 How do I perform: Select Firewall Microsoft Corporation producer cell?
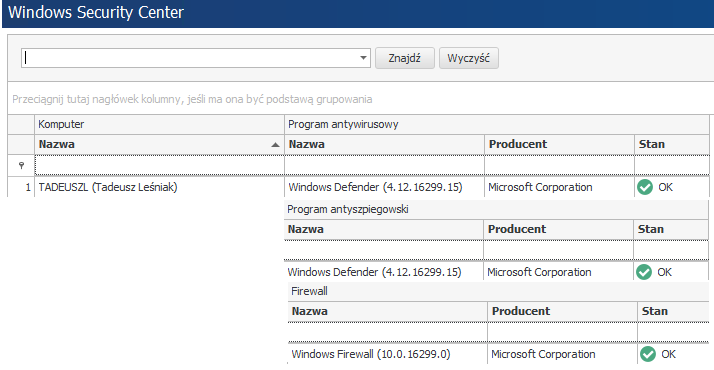tap(562, 354)
